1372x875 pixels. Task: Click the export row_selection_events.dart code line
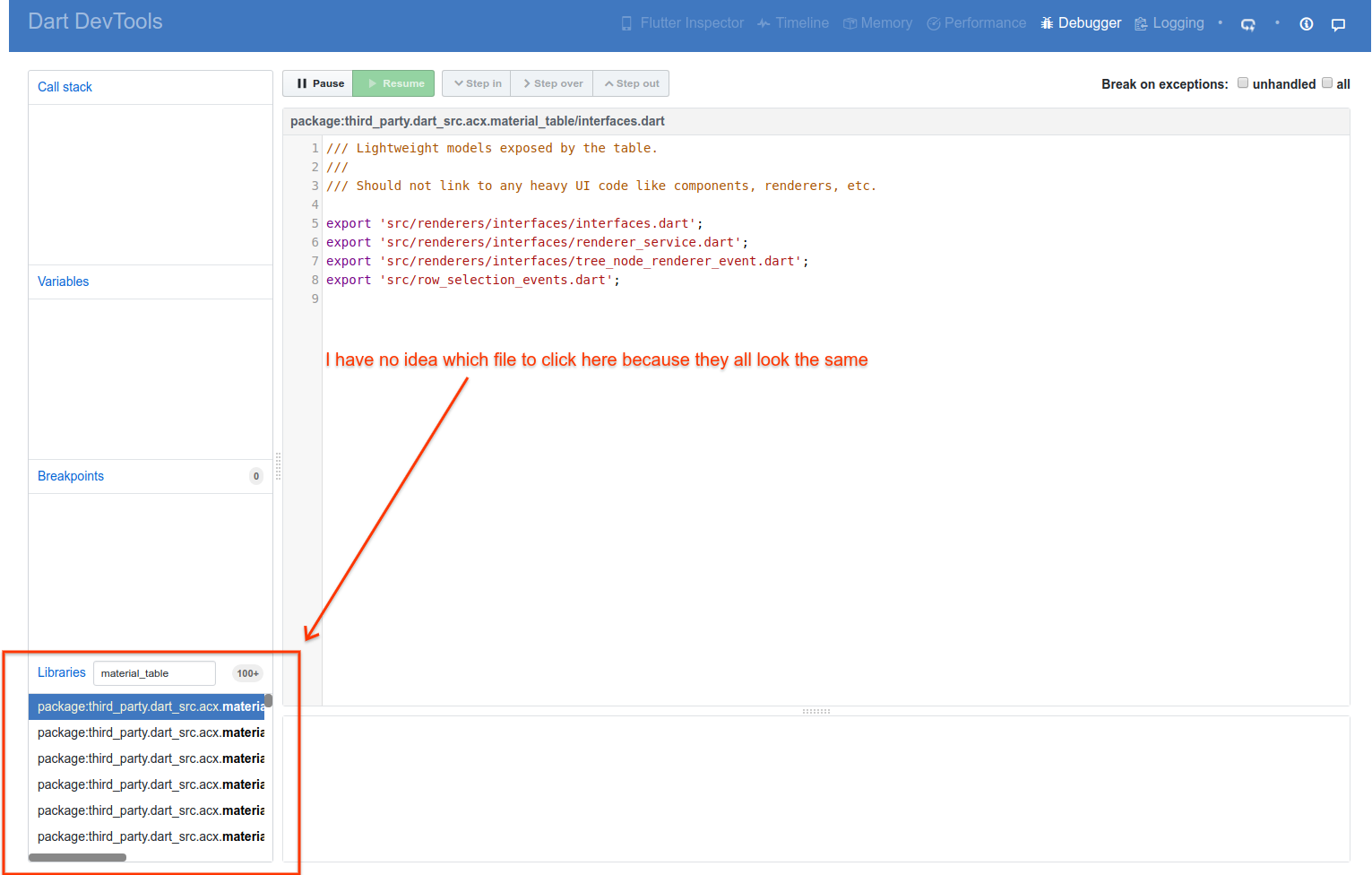coord(472,280)
